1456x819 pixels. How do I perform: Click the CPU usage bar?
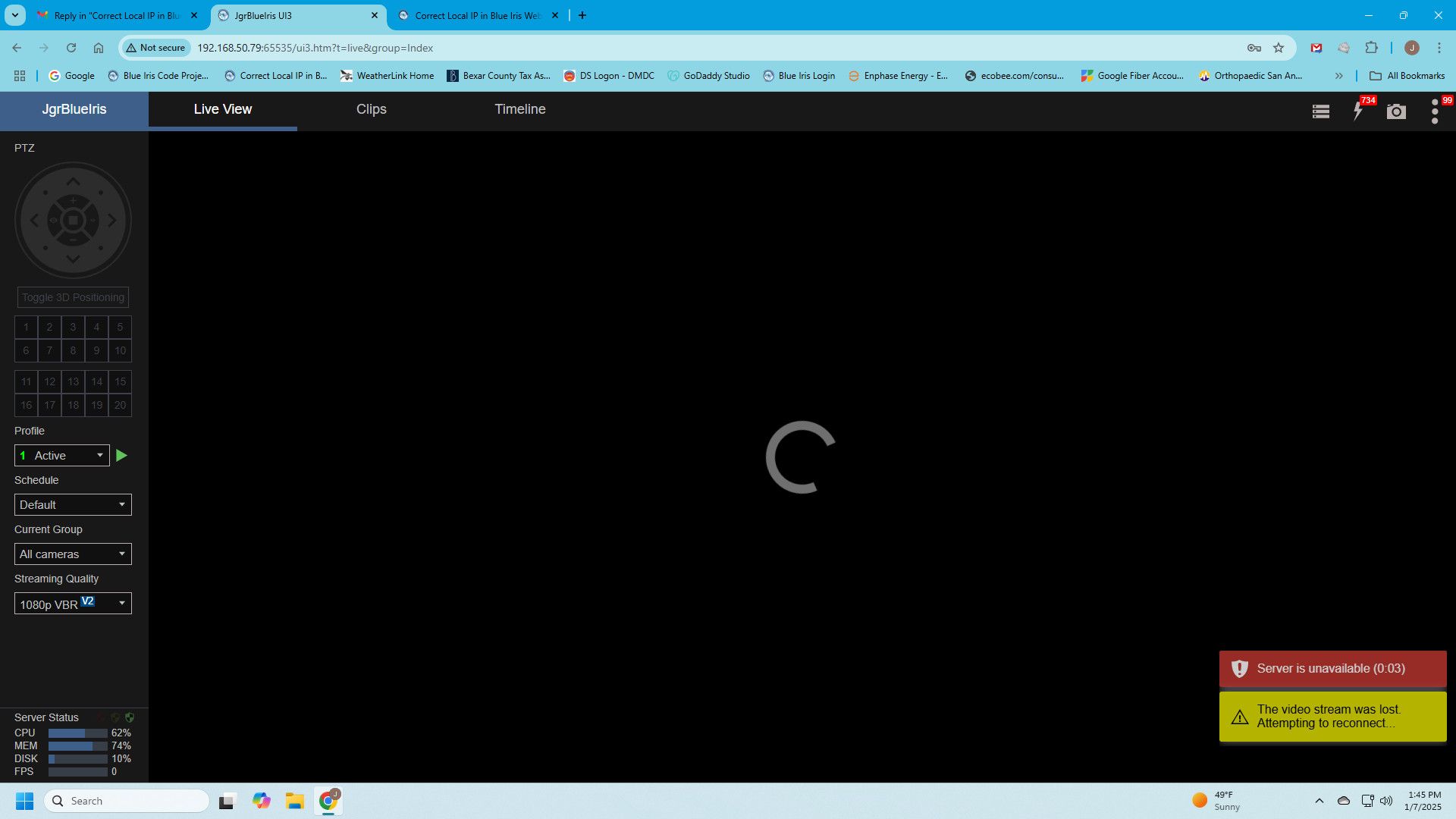click(77, 732)
